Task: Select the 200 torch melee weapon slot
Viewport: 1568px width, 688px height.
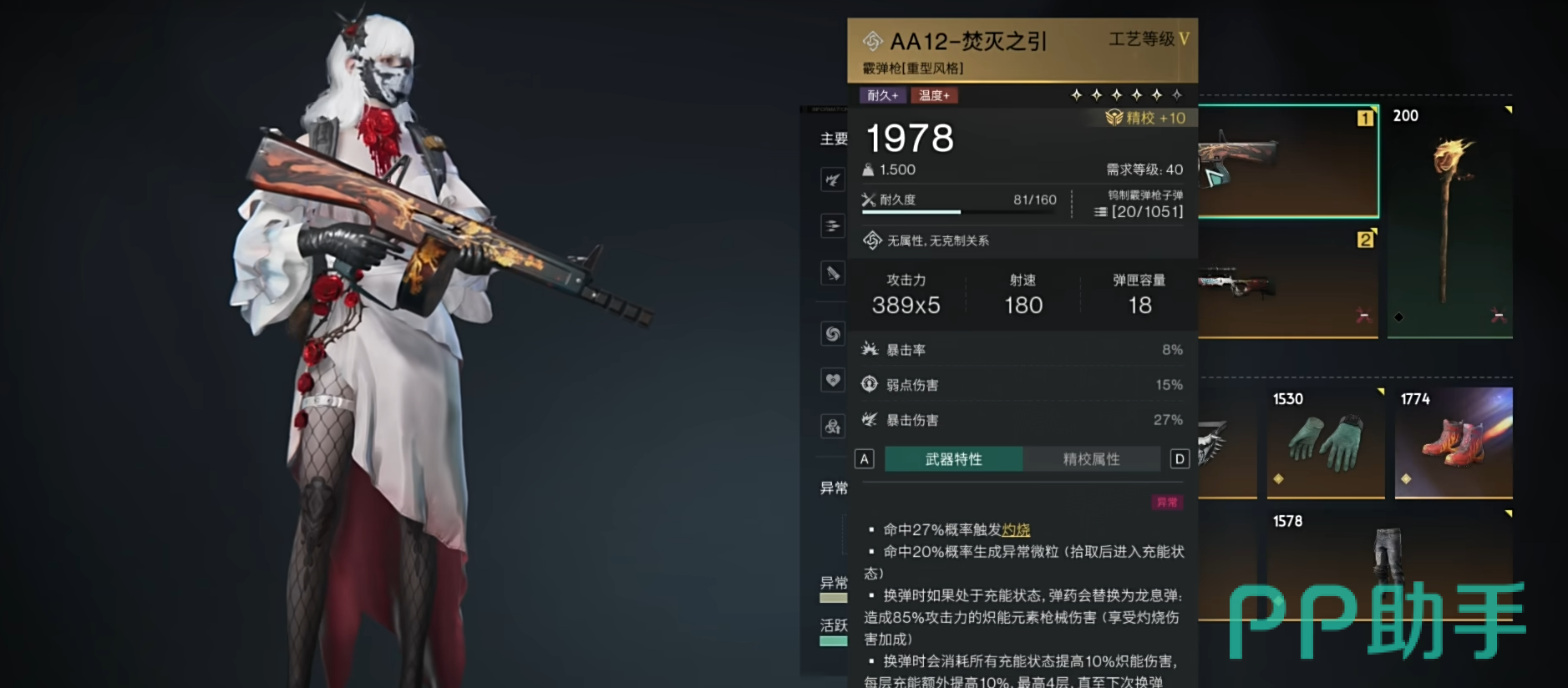Action: pos(1450,221)
